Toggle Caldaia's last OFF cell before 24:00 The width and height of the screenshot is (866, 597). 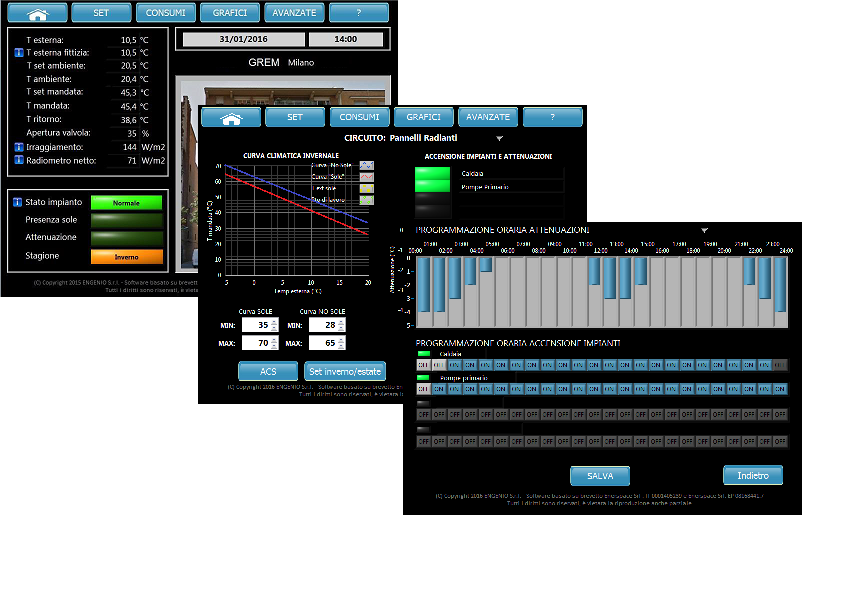(x=780, y=365)
